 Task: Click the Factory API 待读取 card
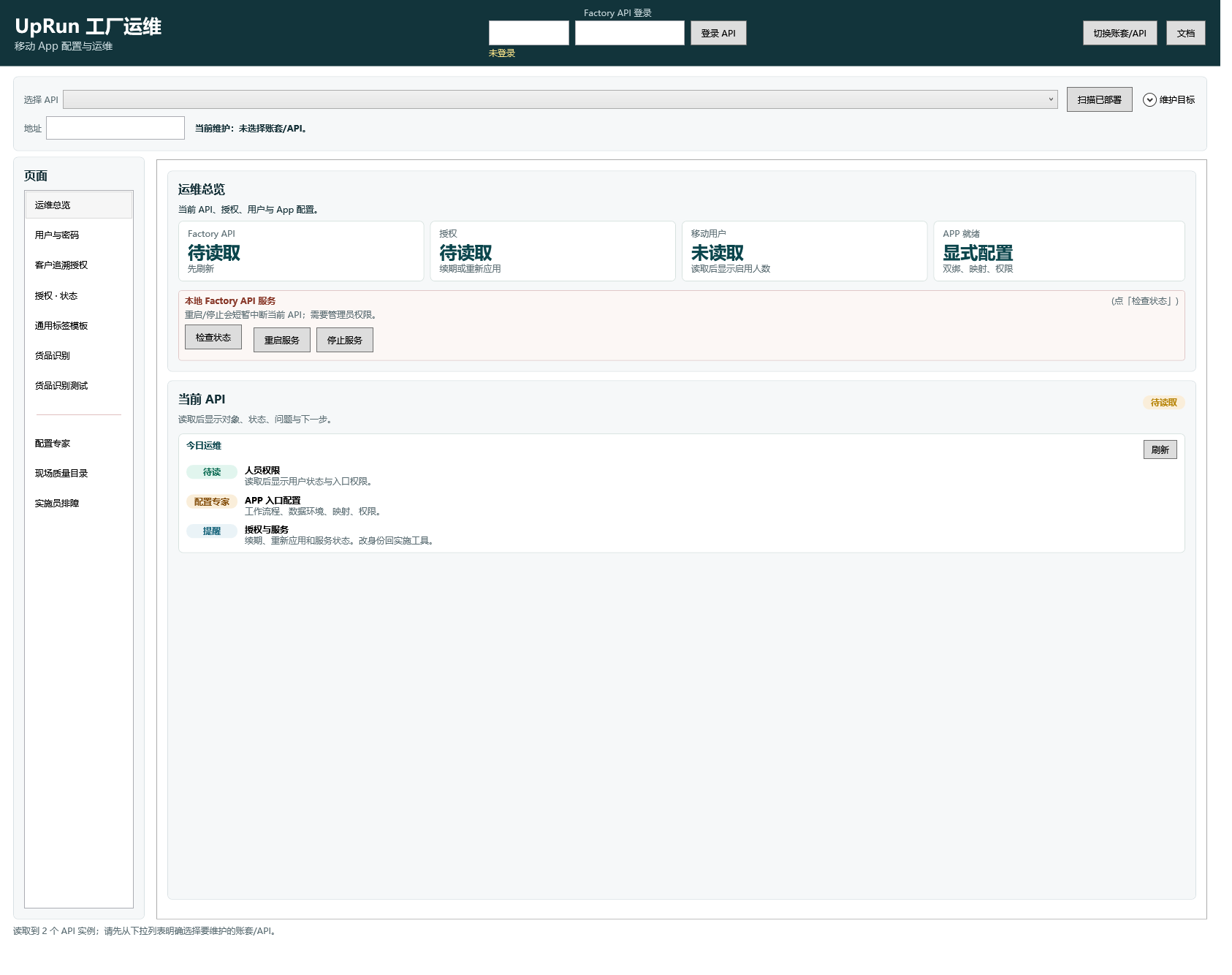[x=301, y=251]
